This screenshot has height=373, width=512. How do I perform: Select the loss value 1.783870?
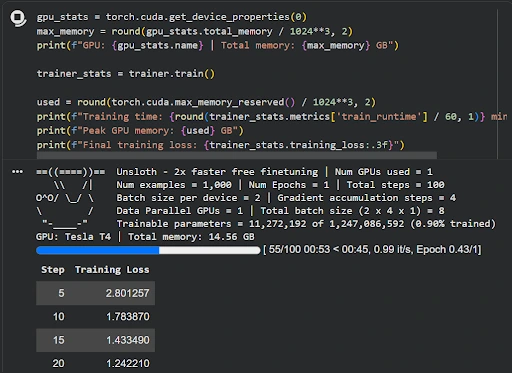point(128,317)
